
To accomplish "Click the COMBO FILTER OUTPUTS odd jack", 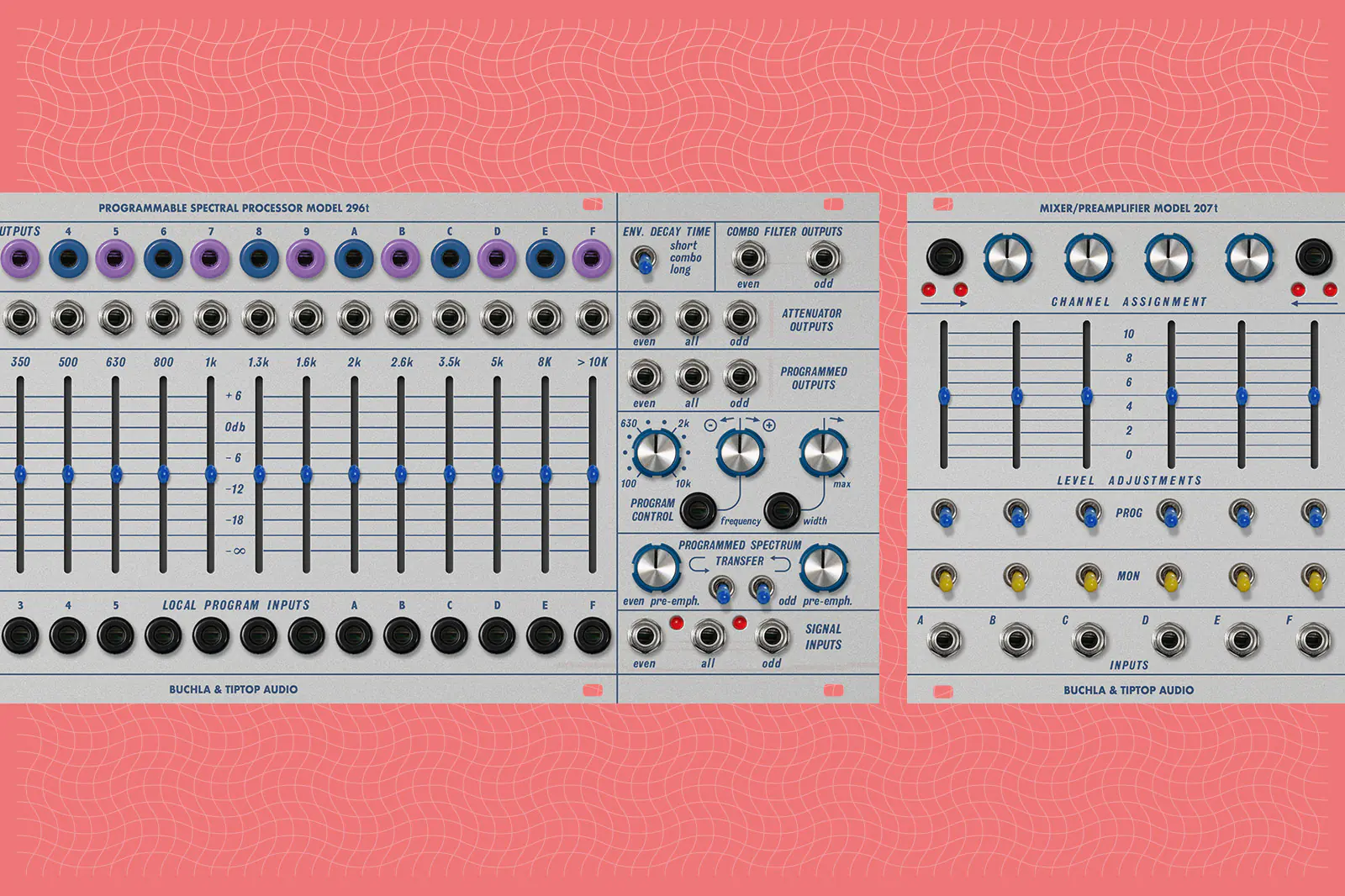I will click(823, 258).
